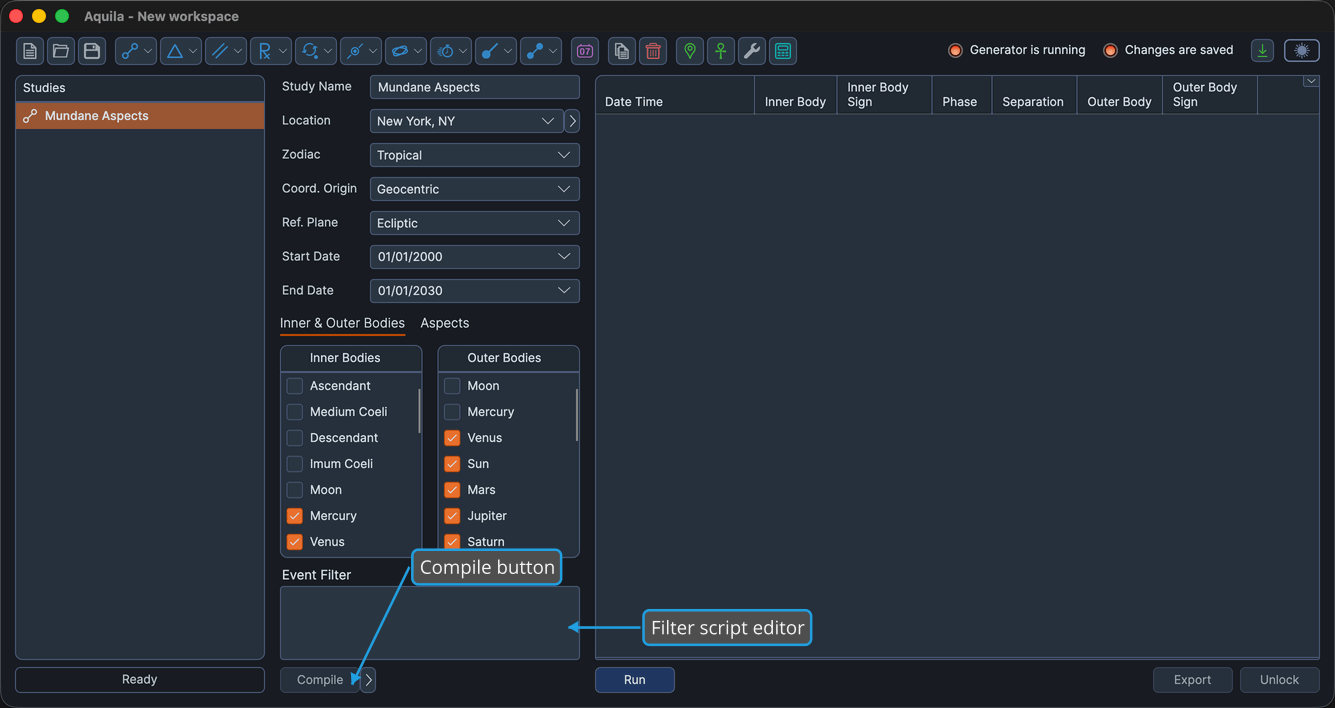The image size is (1335, 708).
Task: Open the Location dropdown showing New York, NY
Action: pos(466,121)
